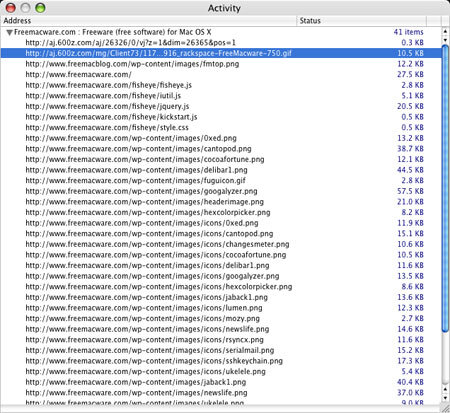Click the yellow minimize window button
The image size is (450, 413).
[x=25, y=8]
